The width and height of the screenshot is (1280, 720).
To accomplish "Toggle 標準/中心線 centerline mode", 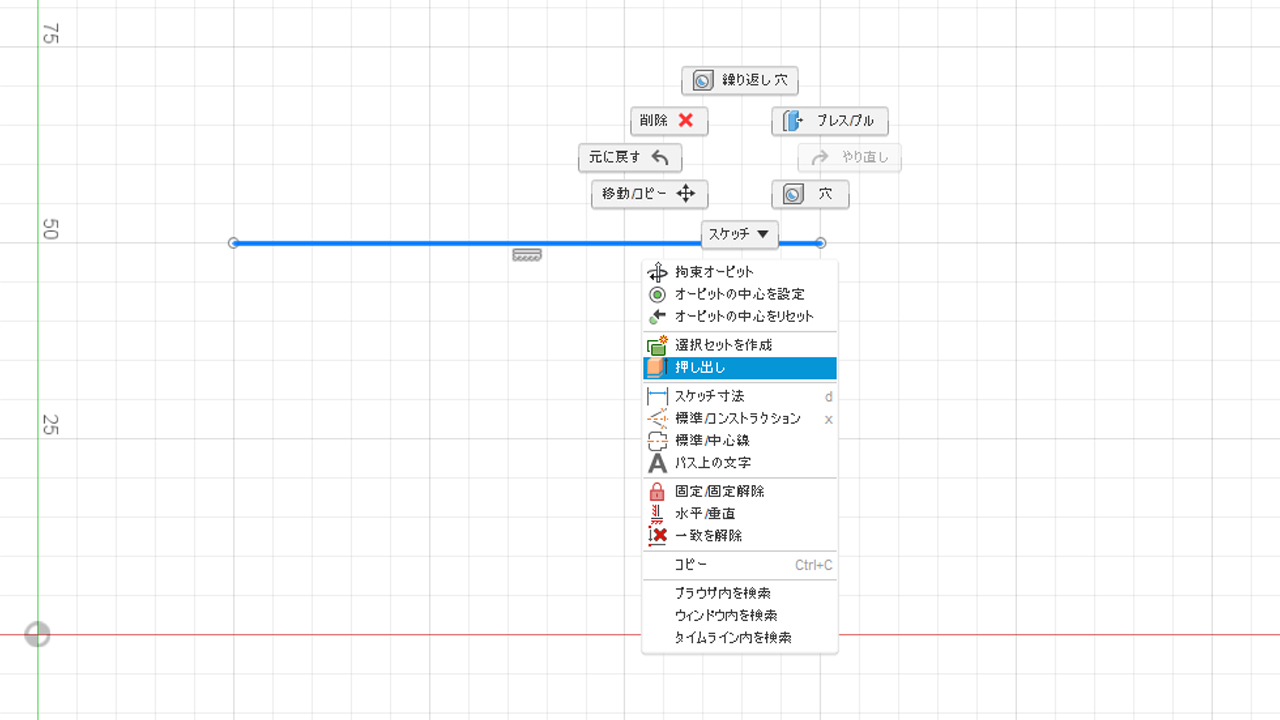I will [x=712, y=440].
